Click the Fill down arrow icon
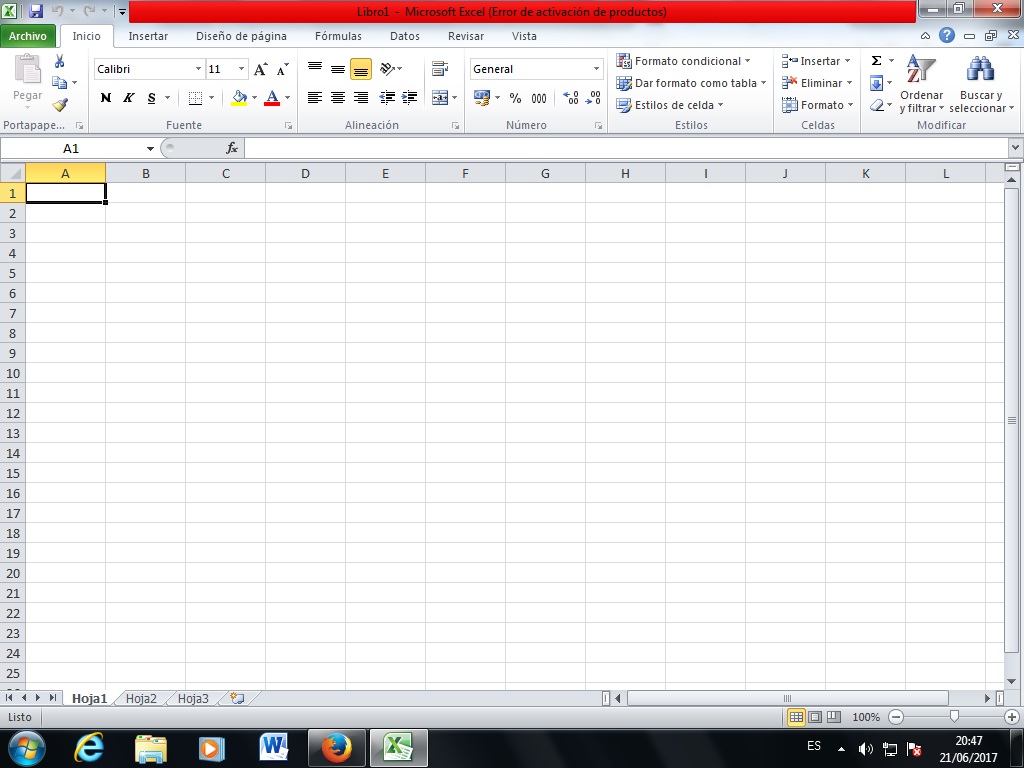The height and width of the screenshot is (768, 1024). pyautogui.click(x=876, y=83)
